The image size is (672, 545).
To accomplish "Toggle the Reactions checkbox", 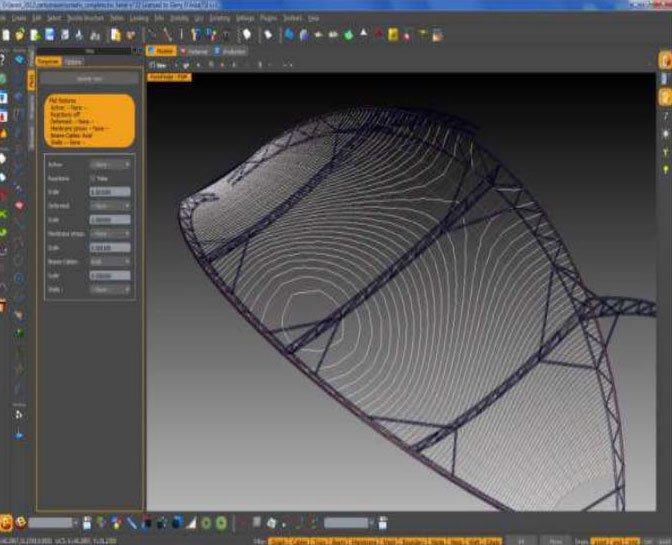I will coord(94,178).
